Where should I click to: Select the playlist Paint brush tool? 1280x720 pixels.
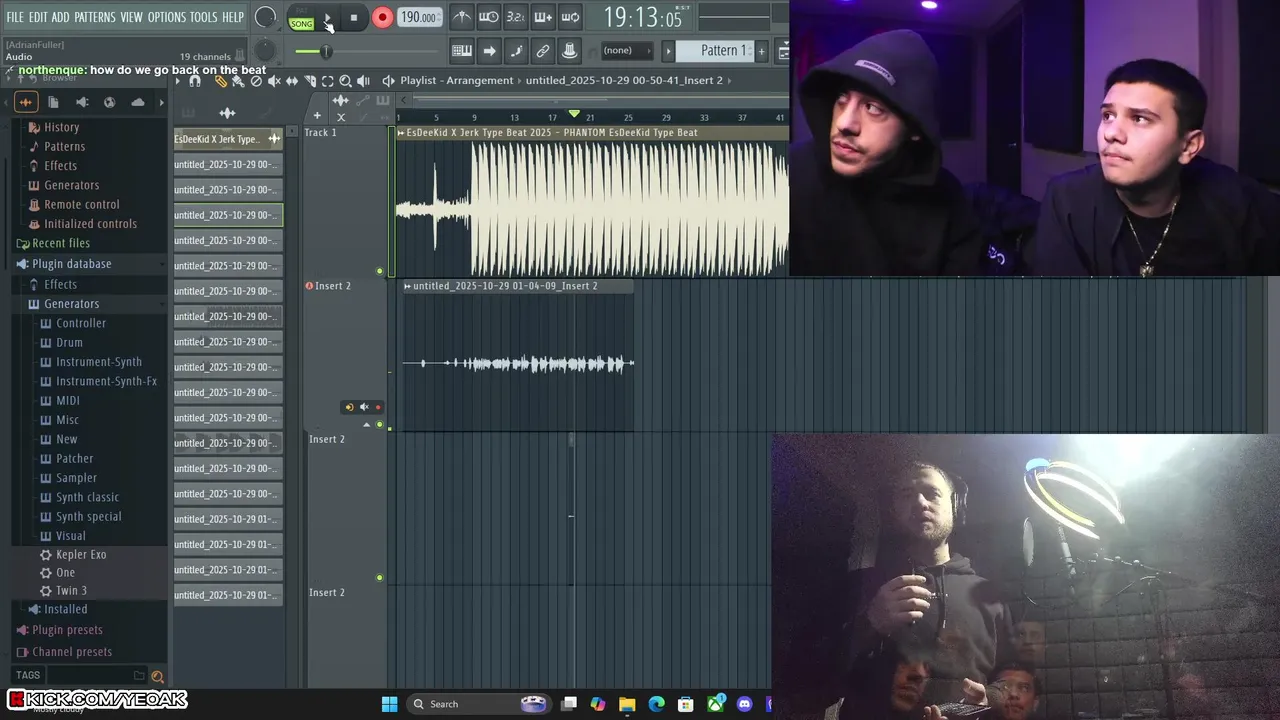pos(238,81)
